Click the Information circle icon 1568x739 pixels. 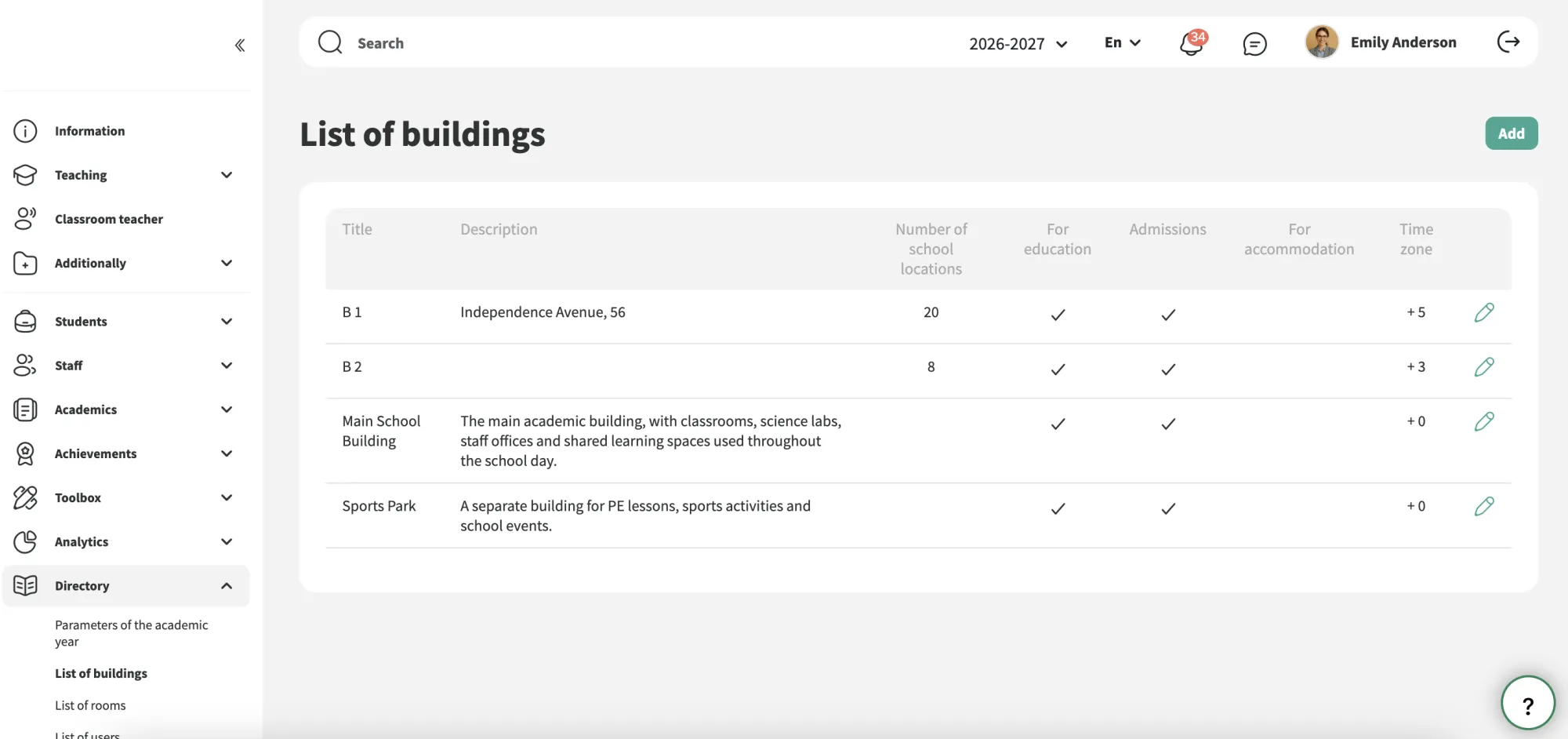click(x=25, y=131)
